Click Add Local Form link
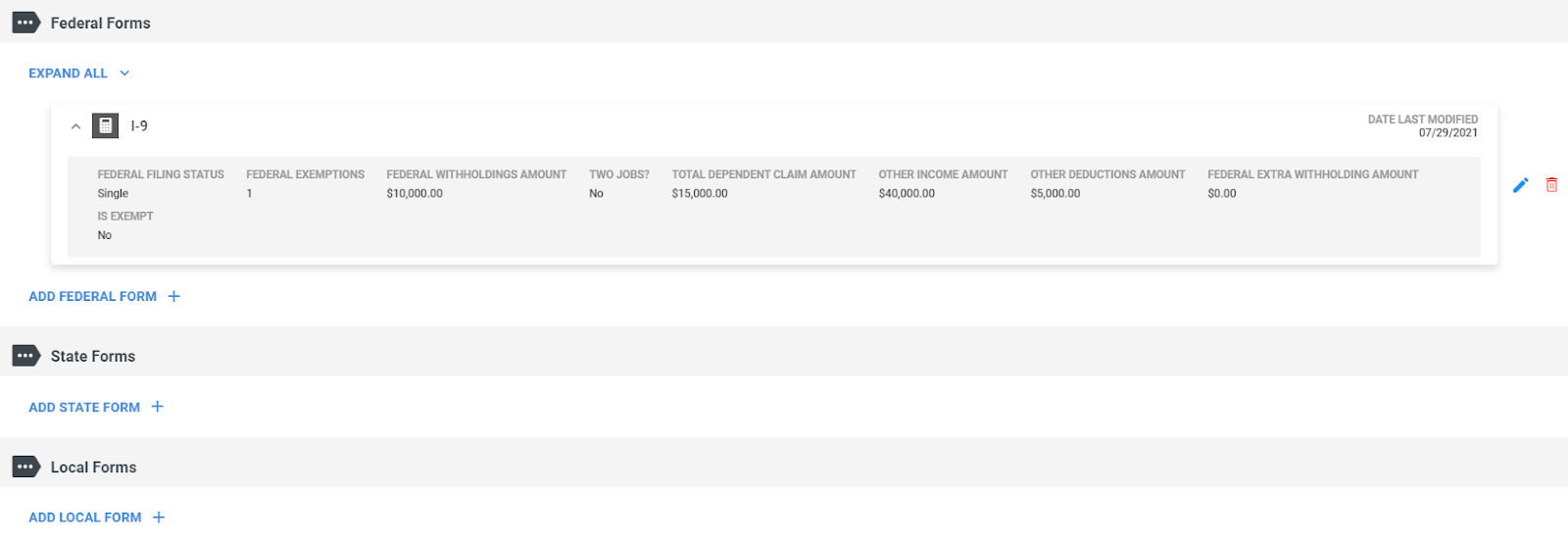1568x541 pixels. 85,517
